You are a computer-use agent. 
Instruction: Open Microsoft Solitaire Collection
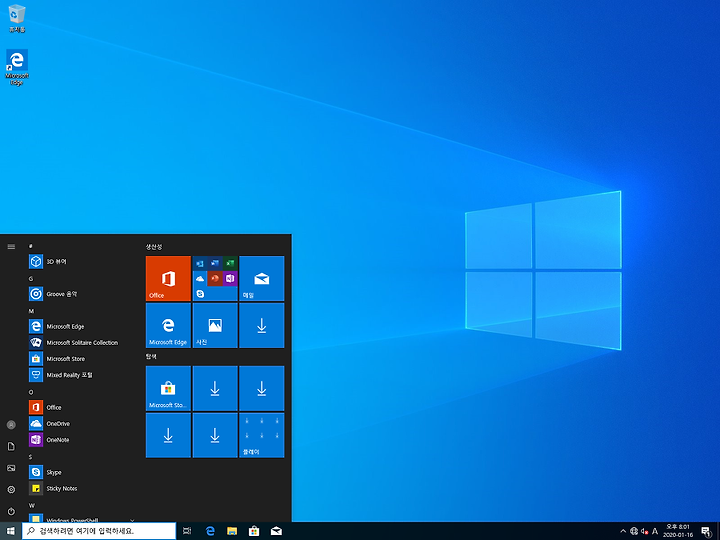80,343
